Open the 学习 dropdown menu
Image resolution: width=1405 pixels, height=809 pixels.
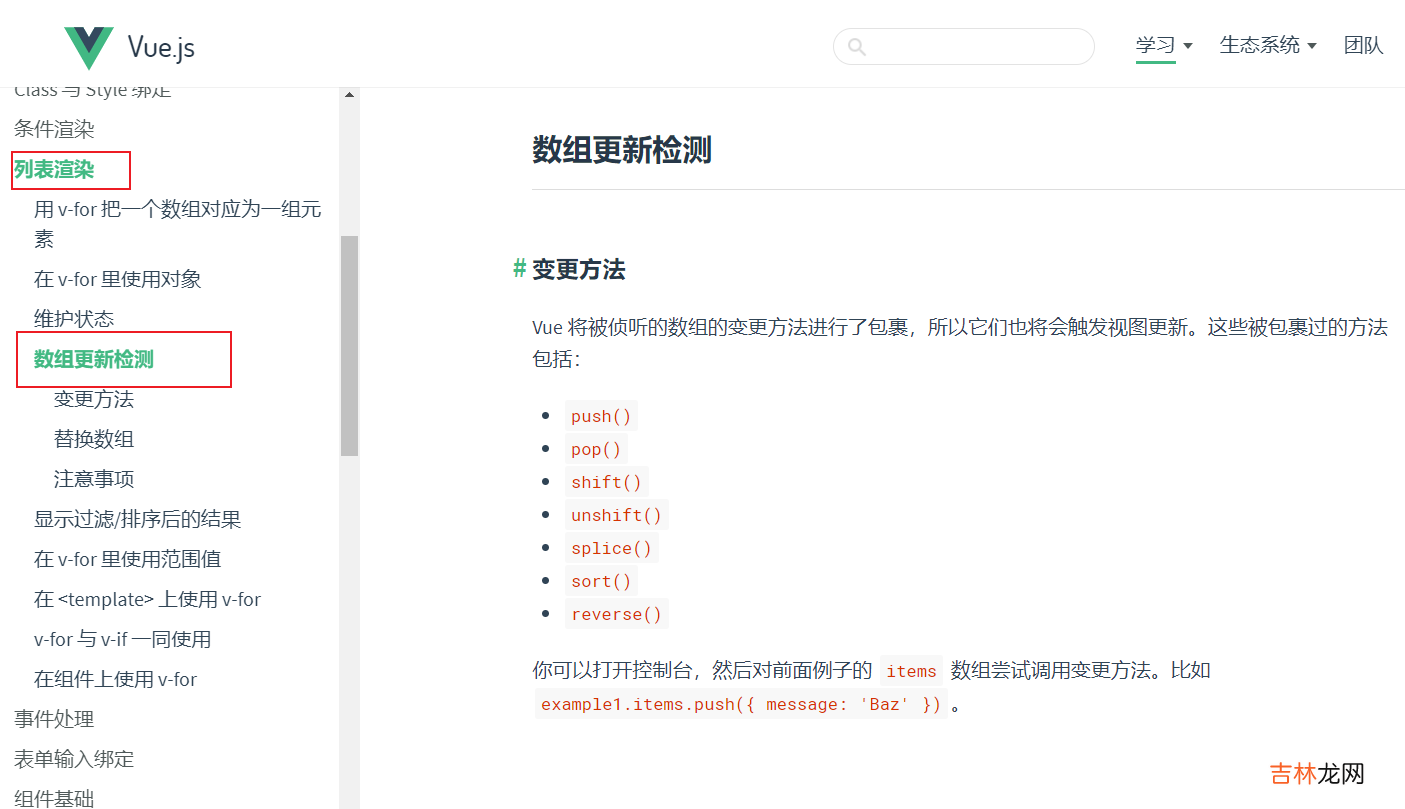(1164, 45)
